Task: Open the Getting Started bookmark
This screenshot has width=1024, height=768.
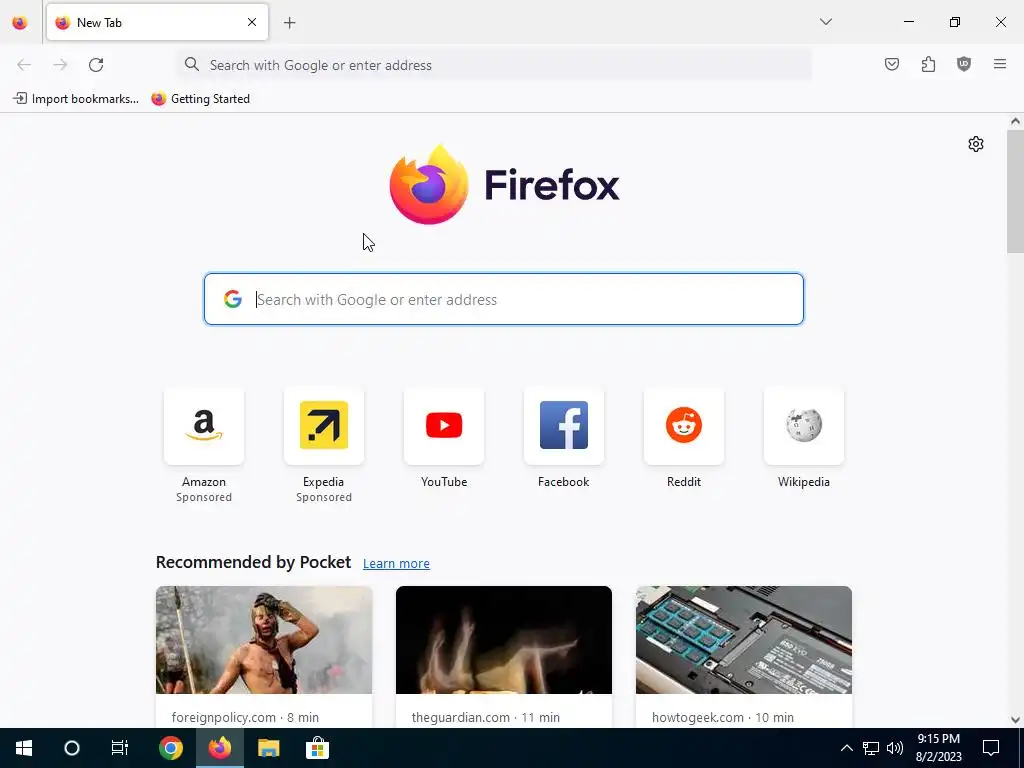Action: click(200, 99)
